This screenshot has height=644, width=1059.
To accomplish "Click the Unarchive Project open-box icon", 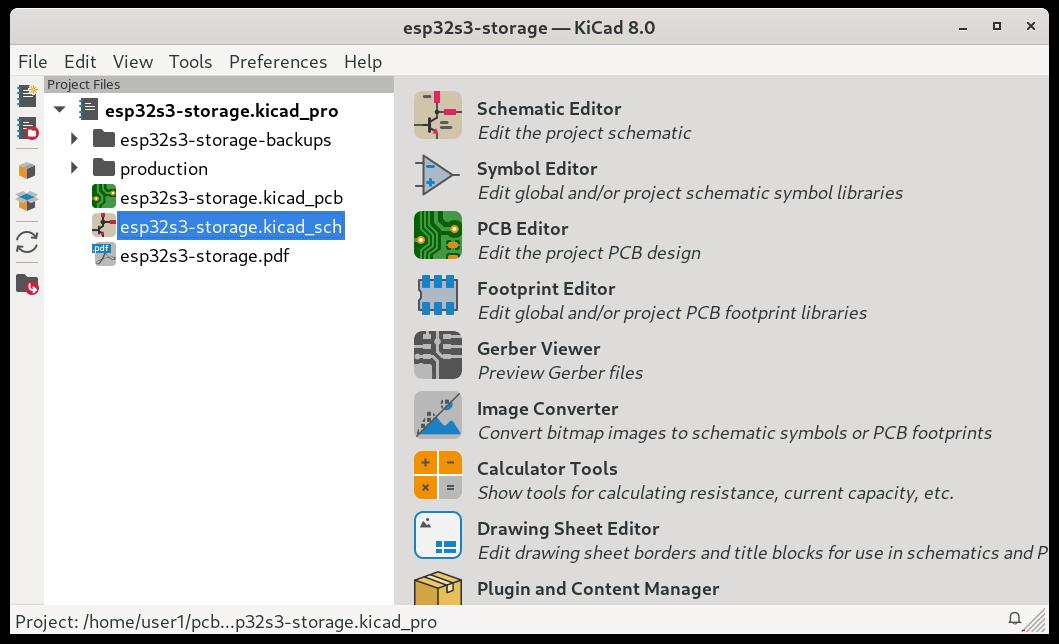I will coord(27,201).
